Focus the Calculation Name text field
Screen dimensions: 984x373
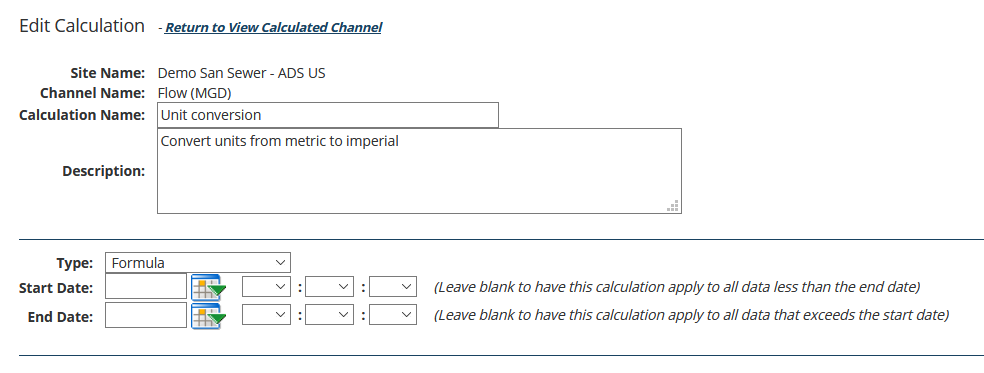[328, 115]
